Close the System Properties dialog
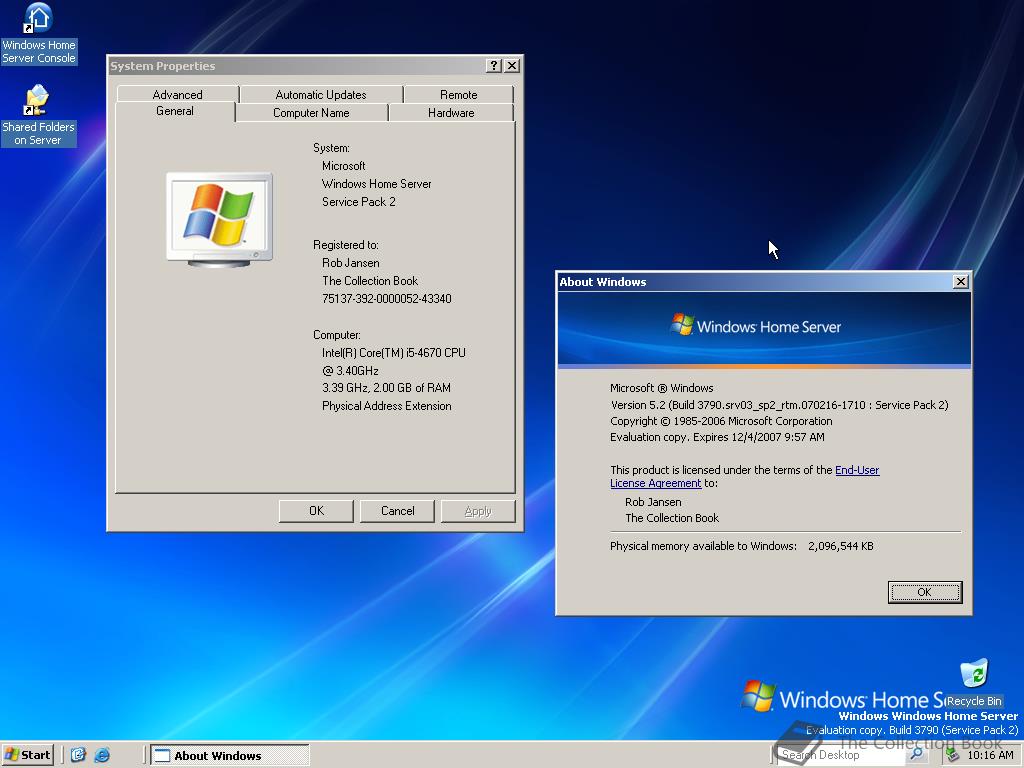Viewport: 1024px width, 768px height. click(x=512, y=65)
